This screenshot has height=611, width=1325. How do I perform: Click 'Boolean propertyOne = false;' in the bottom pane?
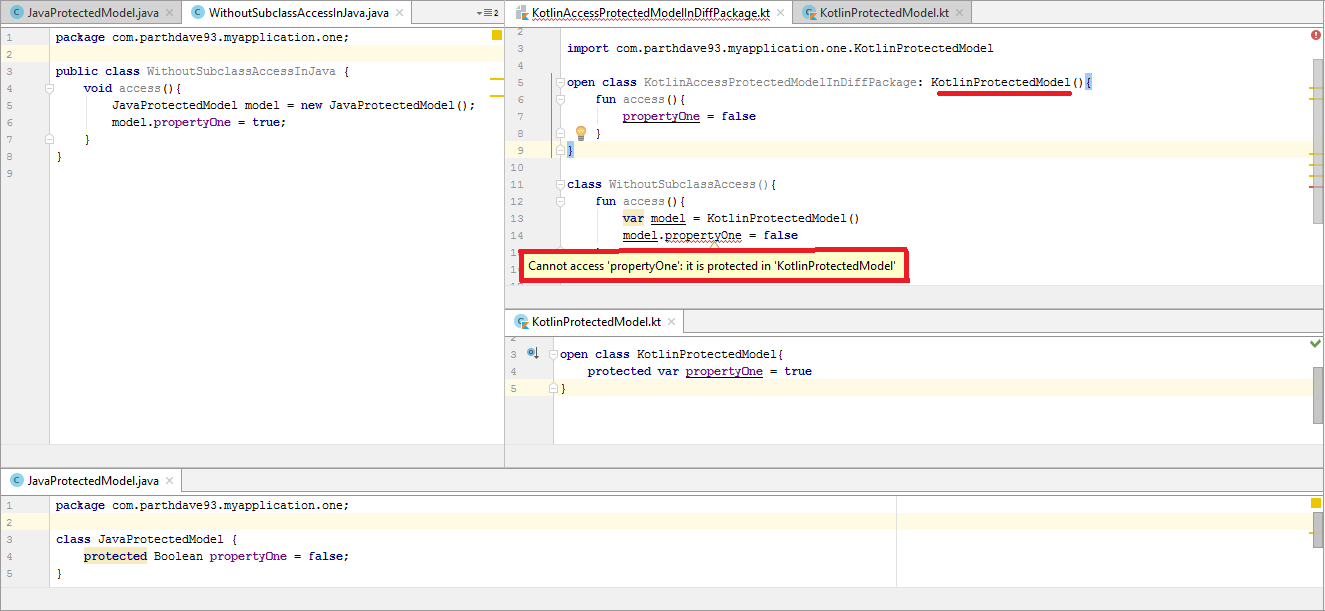[x=252, y=556]
